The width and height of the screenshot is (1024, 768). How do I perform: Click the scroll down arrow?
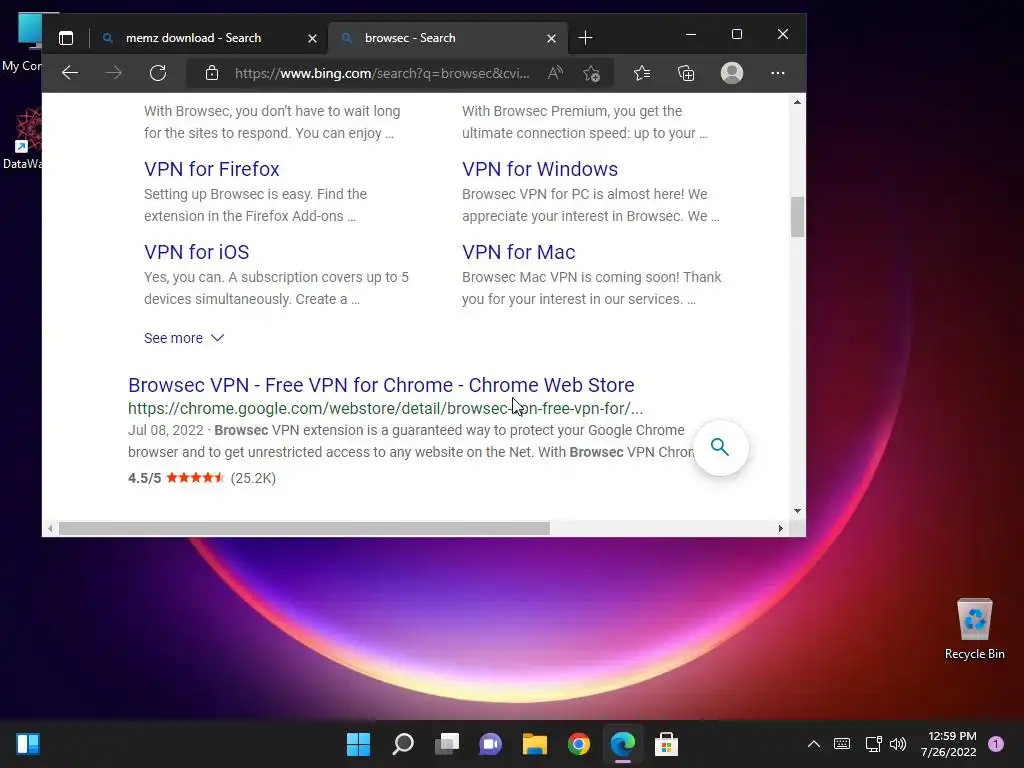(x=797, y=511)
